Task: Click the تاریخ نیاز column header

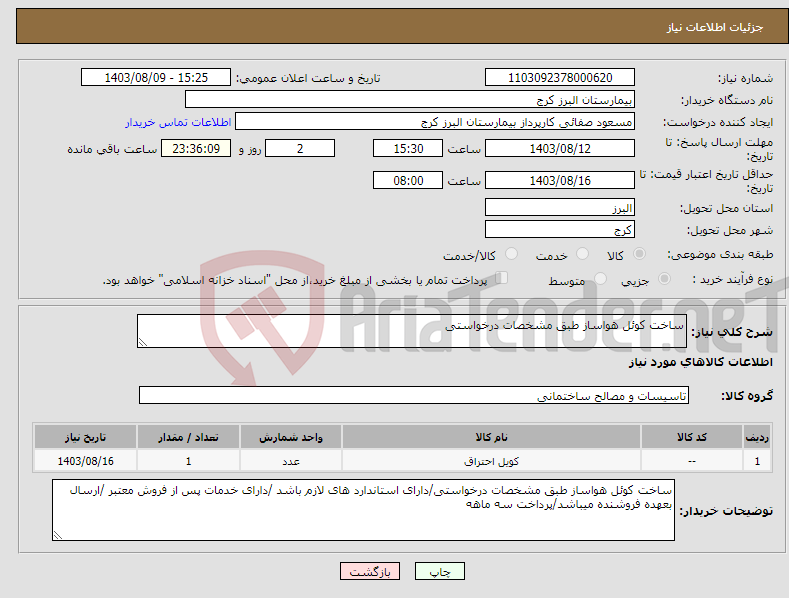Action: pos(86,437)
